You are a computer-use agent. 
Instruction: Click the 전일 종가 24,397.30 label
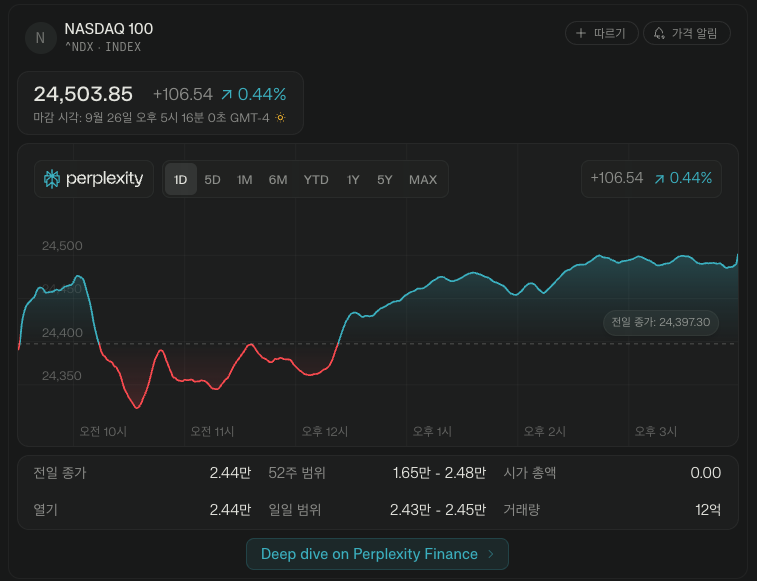click(x=660, y=322)
